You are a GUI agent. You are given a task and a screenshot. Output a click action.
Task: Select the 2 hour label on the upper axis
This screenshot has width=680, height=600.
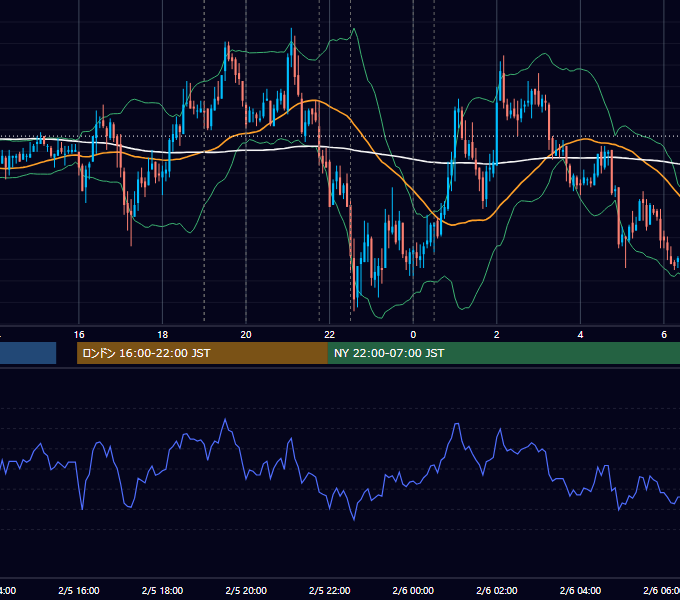tap(497, 335)
